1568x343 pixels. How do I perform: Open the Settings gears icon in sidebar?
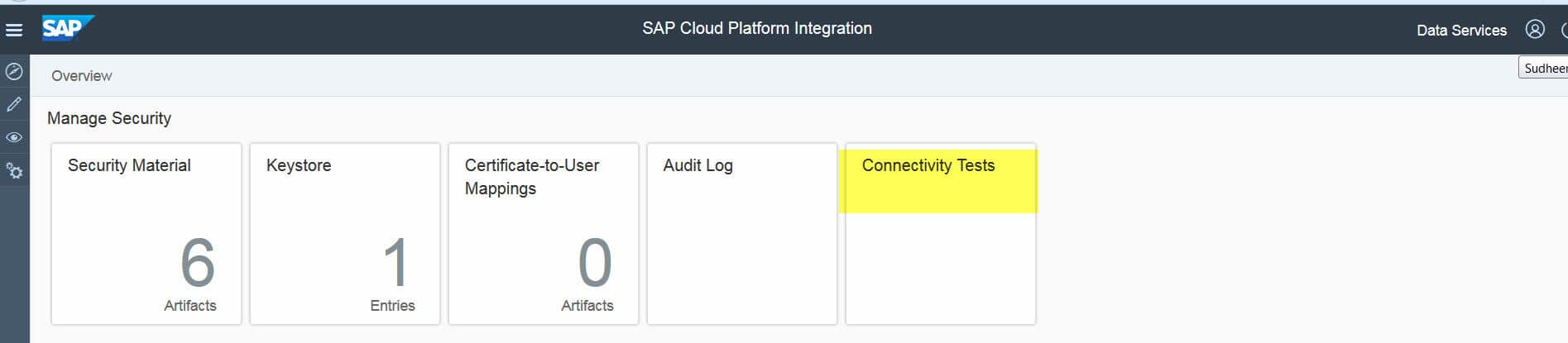[x=14, y=171]
